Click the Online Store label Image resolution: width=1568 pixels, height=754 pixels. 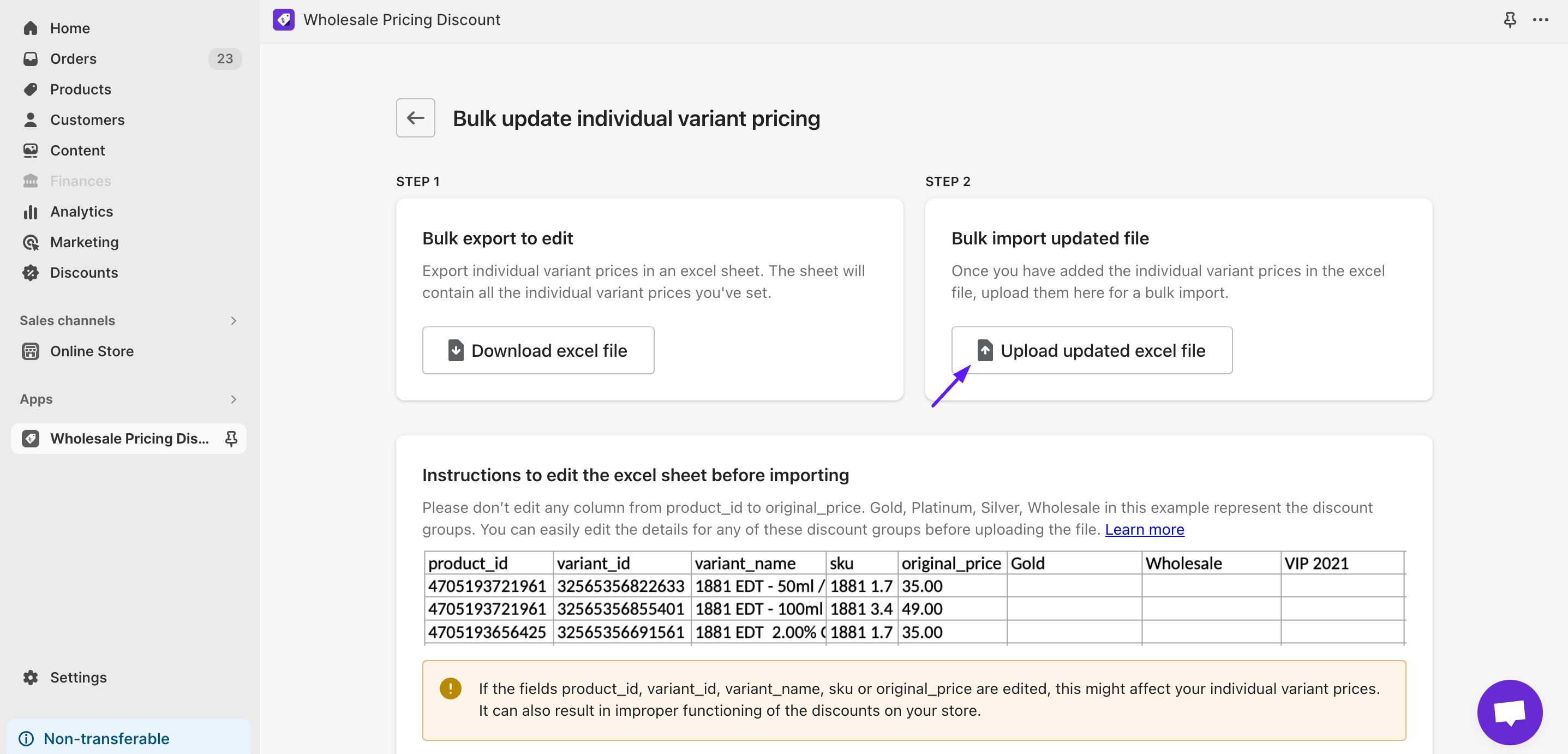coord(92,351)
